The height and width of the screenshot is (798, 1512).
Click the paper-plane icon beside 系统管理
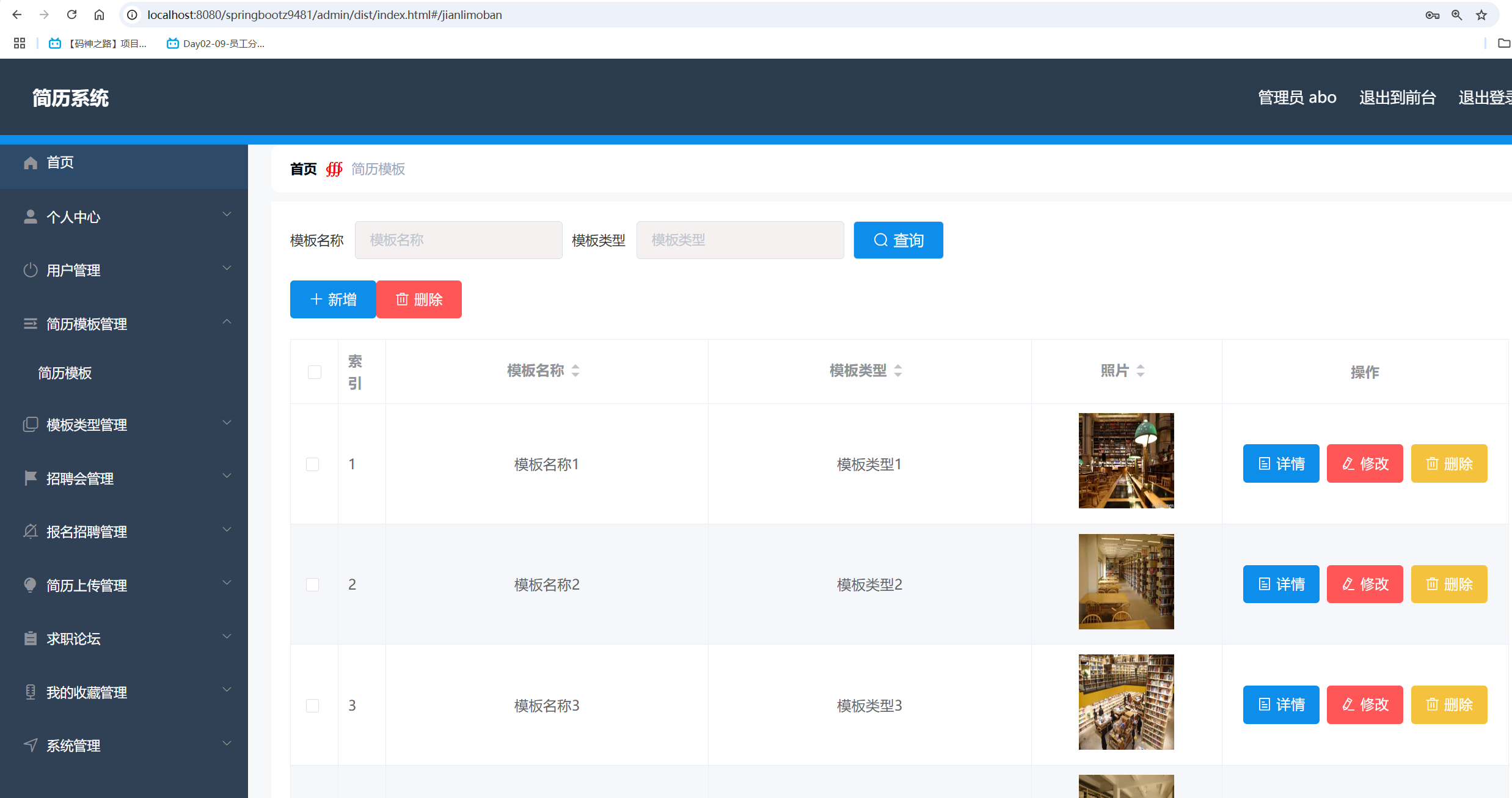click(x=31, y=745)
